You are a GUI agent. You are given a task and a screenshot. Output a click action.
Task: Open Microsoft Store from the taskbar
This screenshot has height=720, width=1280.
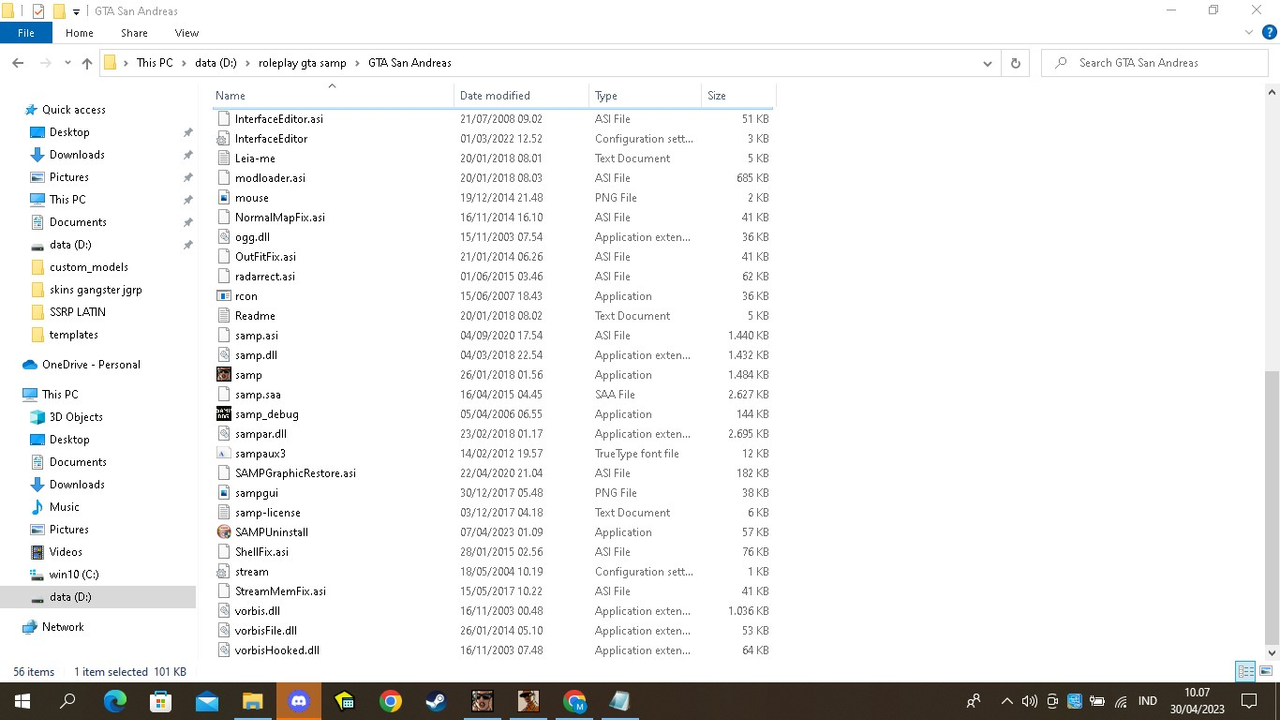click(160, 701)
